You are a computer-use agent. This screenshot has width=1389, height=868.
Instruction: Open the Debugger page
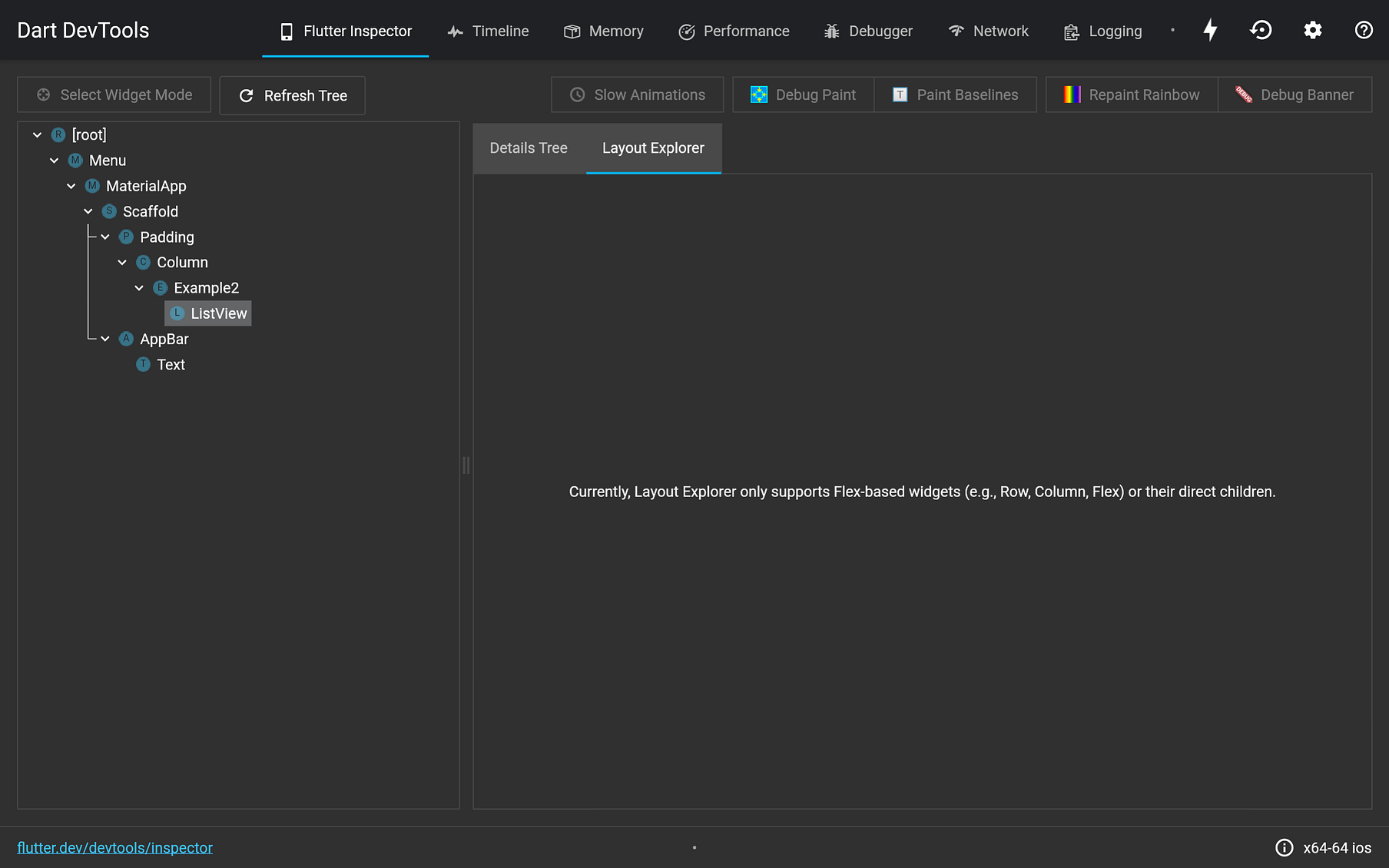click(868, 31)
